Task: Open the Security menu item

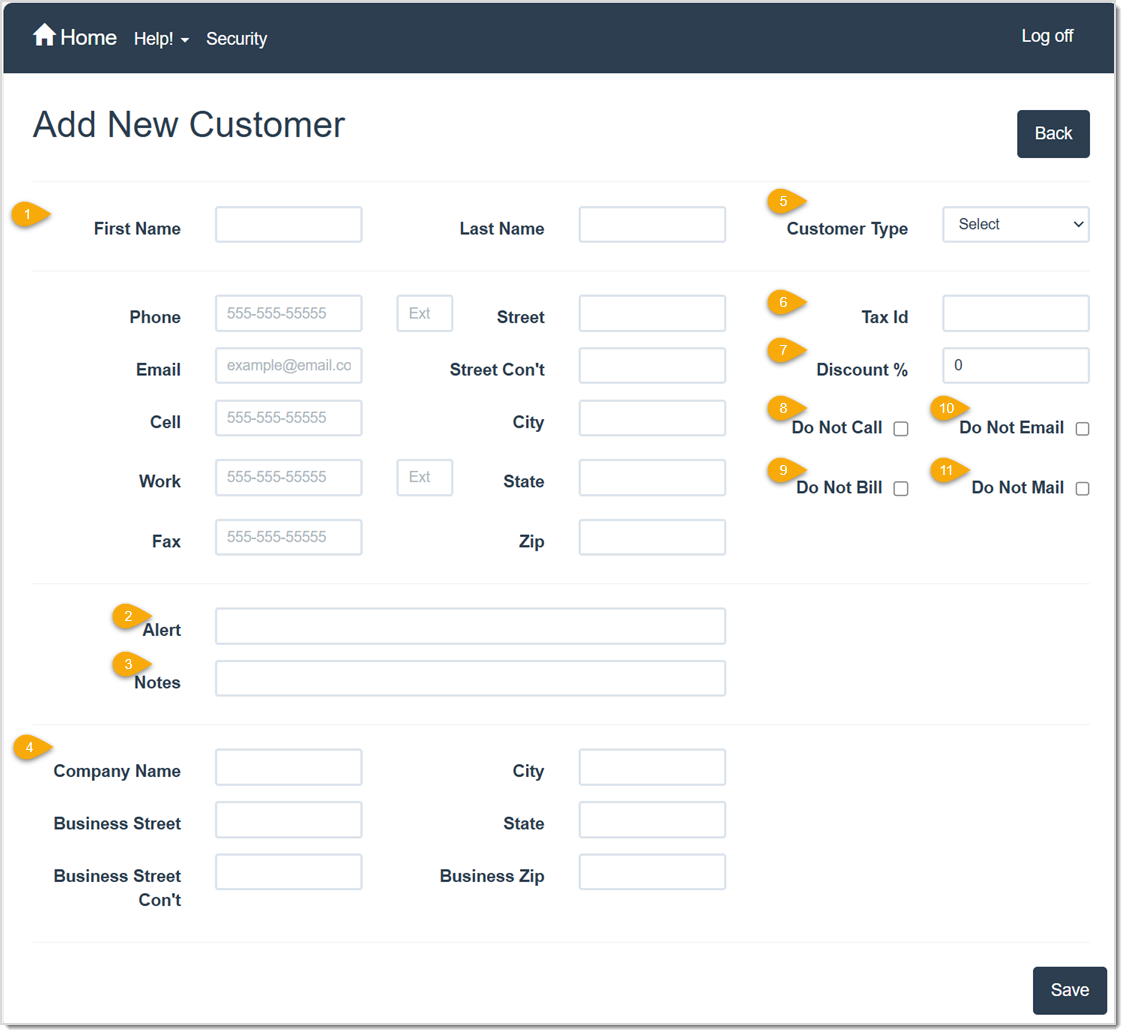Action: pos(236,39)
